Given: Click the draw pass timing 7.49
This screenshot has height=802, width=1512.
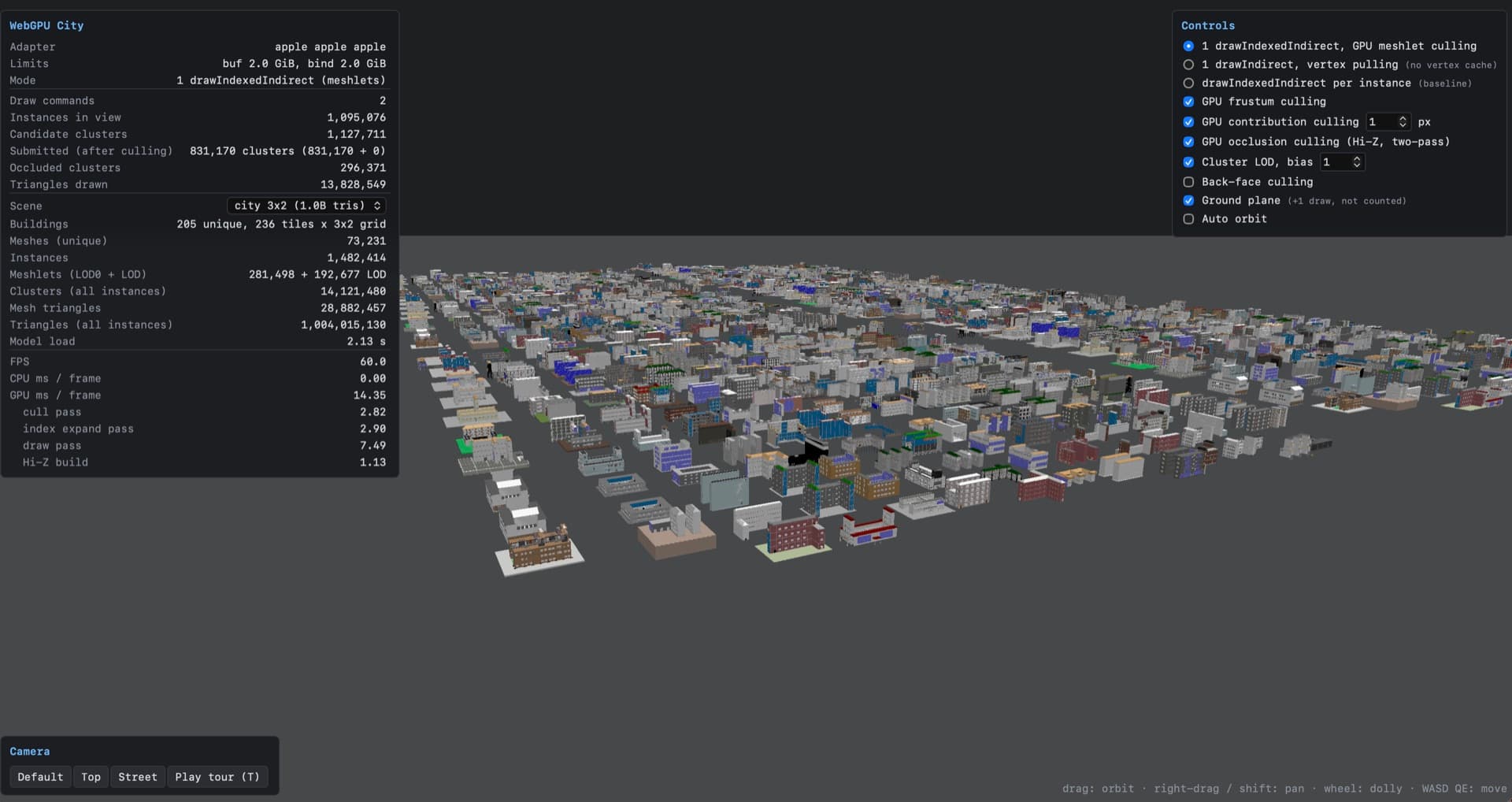Looking at the screenshot, I should [x=372, y=446].
